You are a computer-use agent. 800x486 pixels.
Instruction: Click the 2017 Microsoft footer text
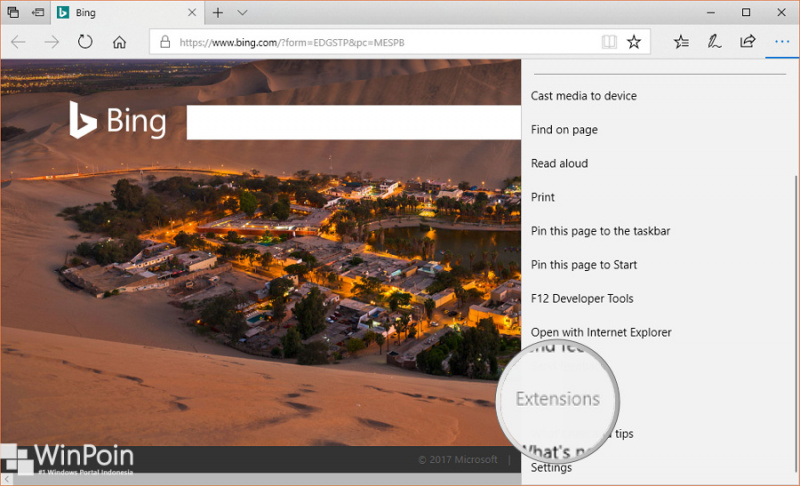pos(458,459)
